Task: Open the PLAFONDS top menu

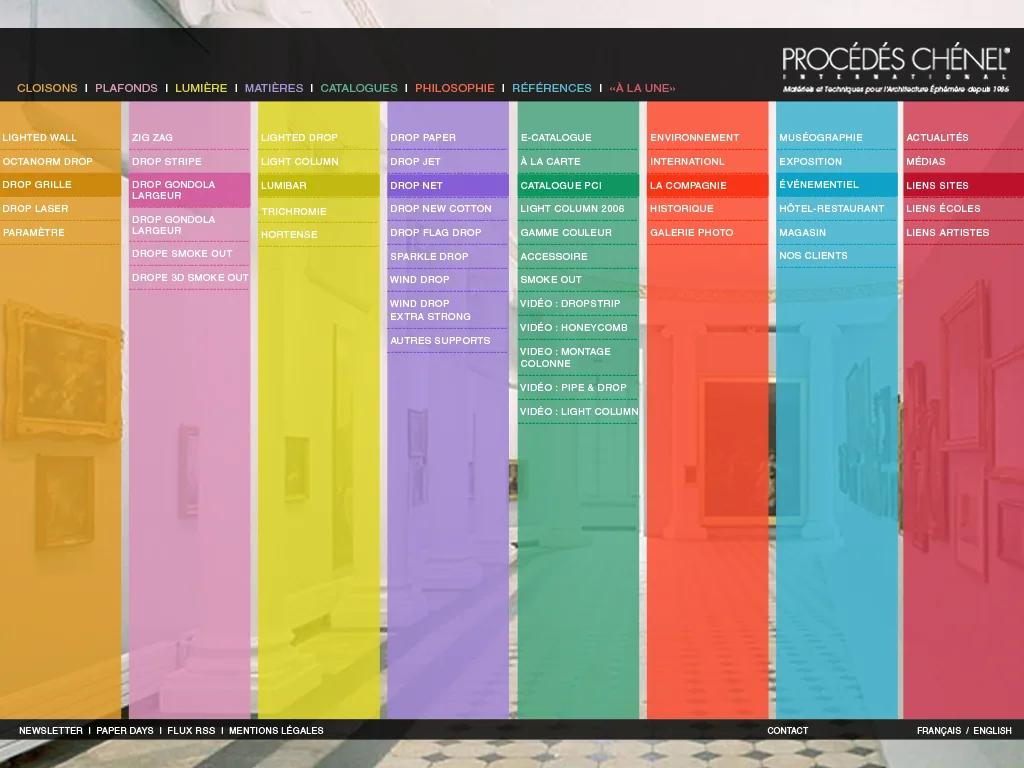Action: [x=126, y=88]
